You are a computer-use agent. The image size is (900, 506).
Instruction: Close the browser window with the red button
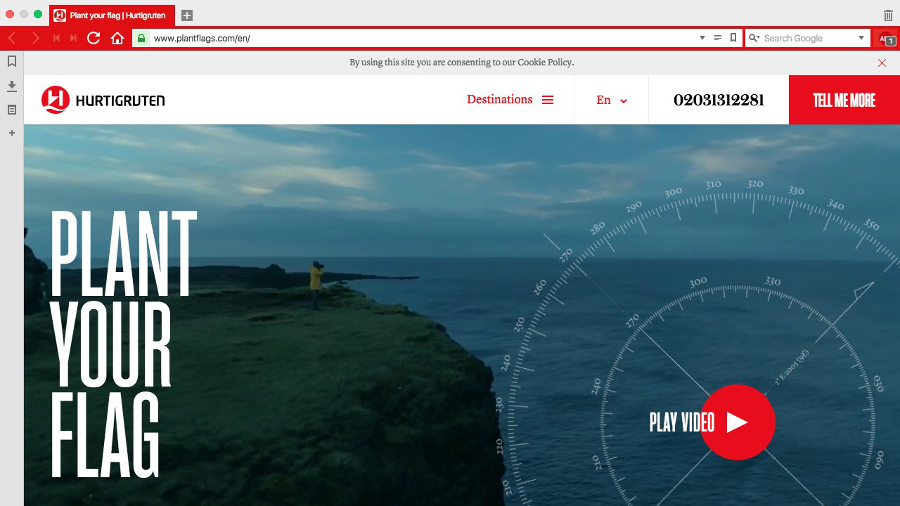10,14
